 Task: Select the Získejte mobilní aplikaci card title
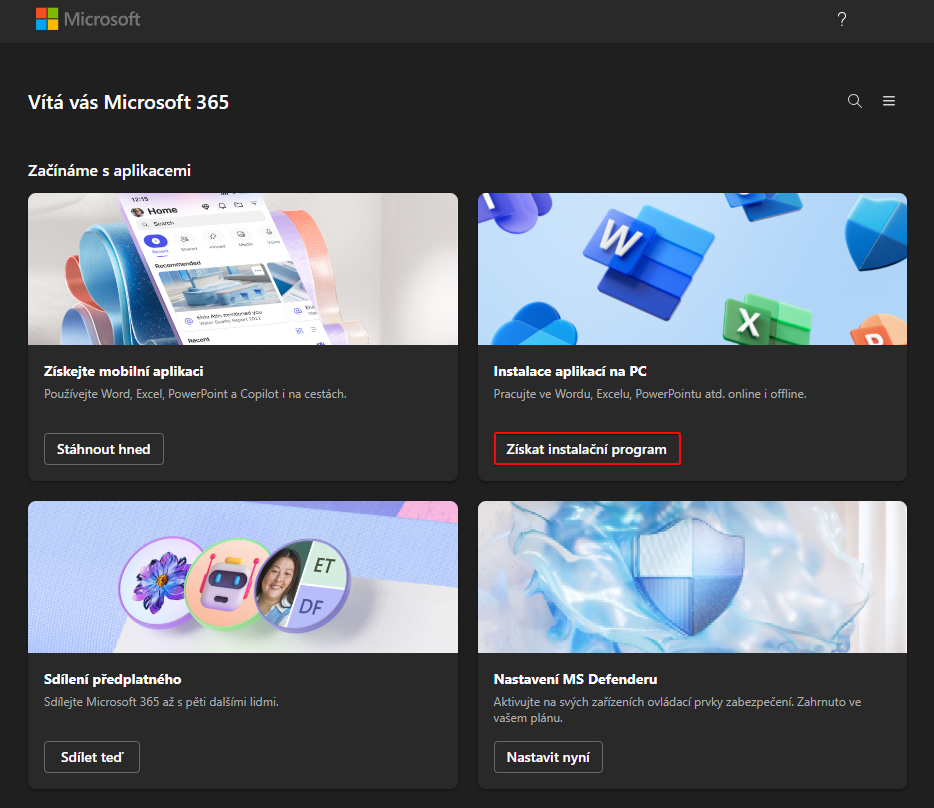124,371
